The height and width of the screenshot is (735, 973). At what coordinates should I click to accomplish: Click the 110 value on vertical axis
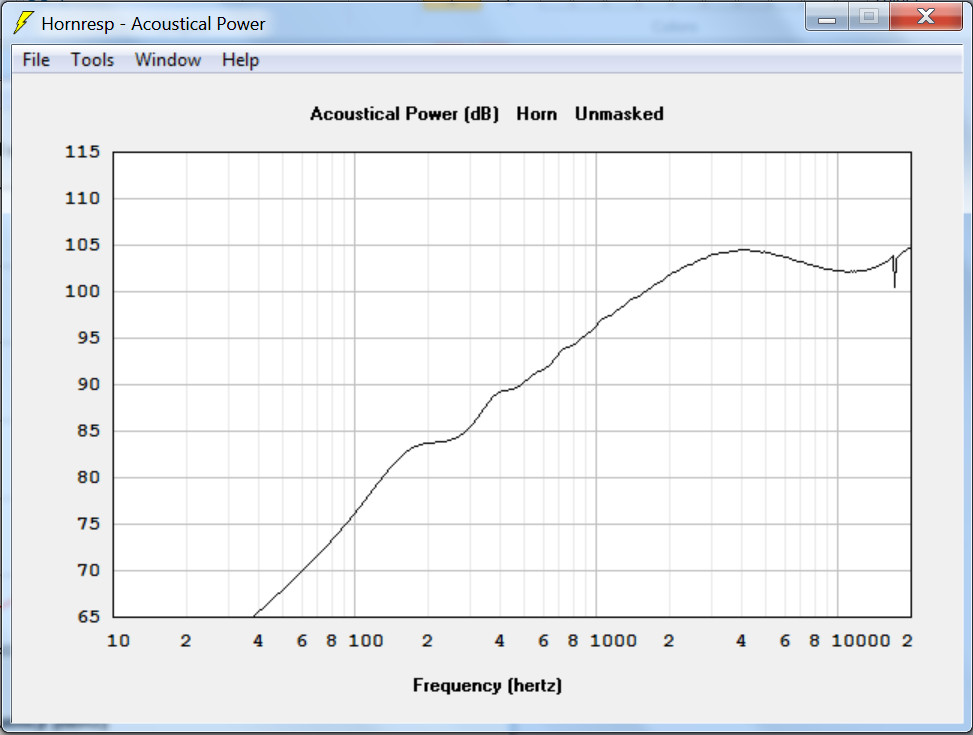pyautogui.click(x=83, y=199)
